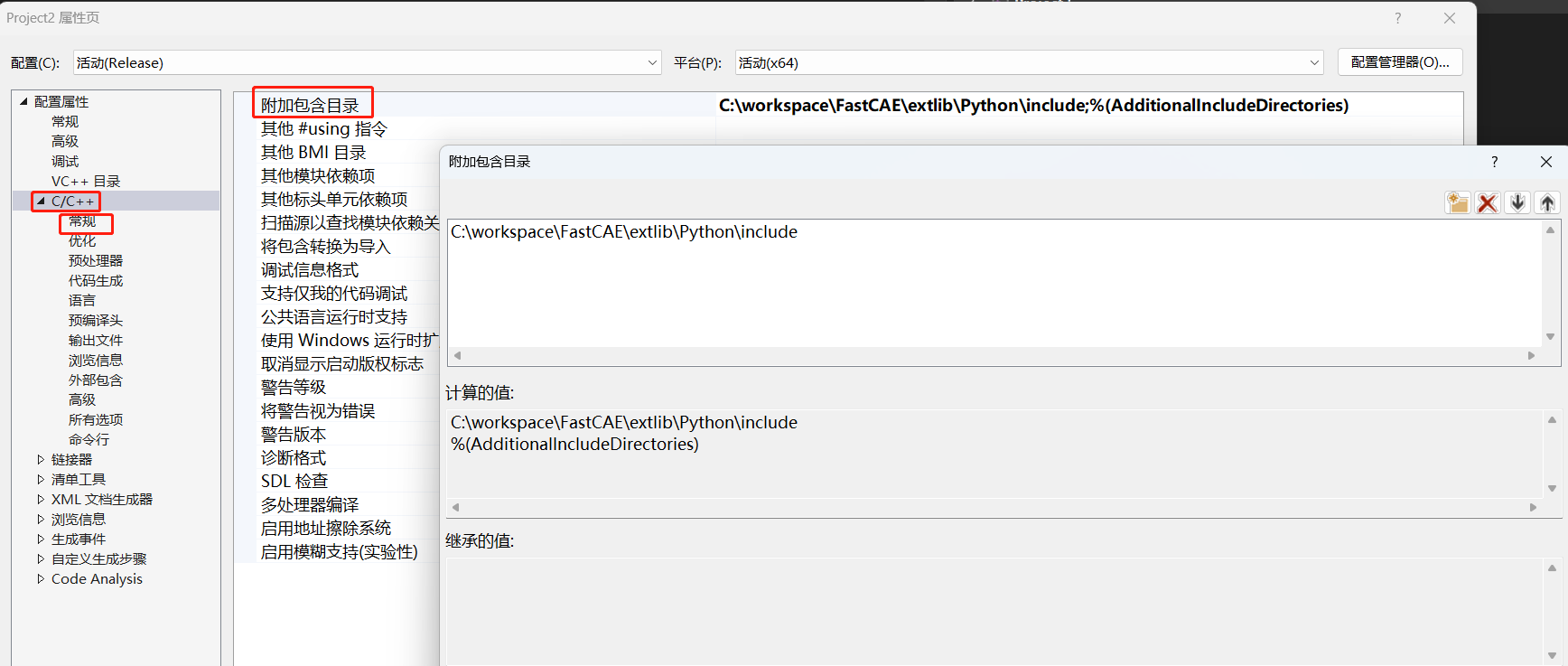Click the AdditionalIncludeDirectories value field
The image size is (1568, 666).
pyautogui.click(x=1089, y=105)
